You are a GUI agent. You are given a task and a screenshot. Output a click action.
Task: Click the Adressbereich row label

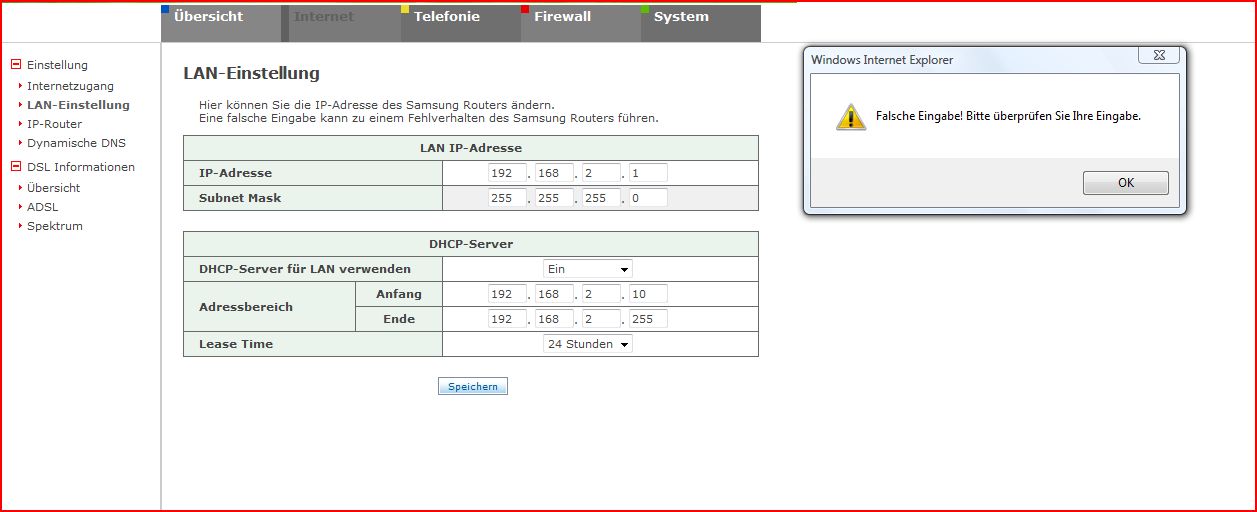click(x=246, y=307)
